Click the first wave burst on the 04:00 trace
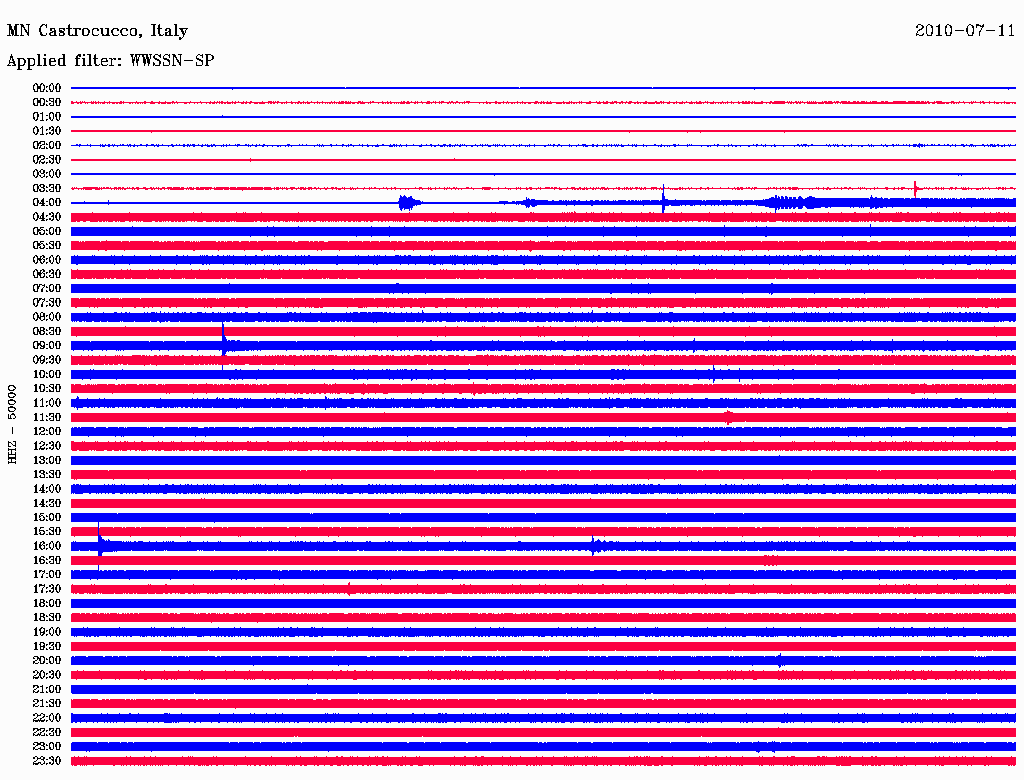Viewport: 1024px width, 780px height. point(409,203)
